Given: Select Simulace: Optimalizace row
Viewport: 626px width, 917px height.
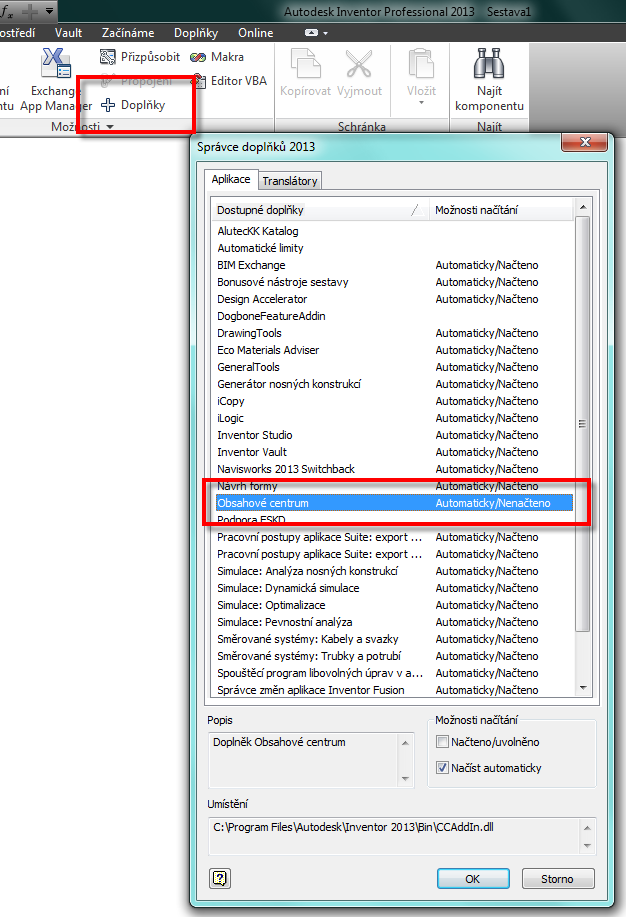Looking at the screenshot, I should coord(393,605).
